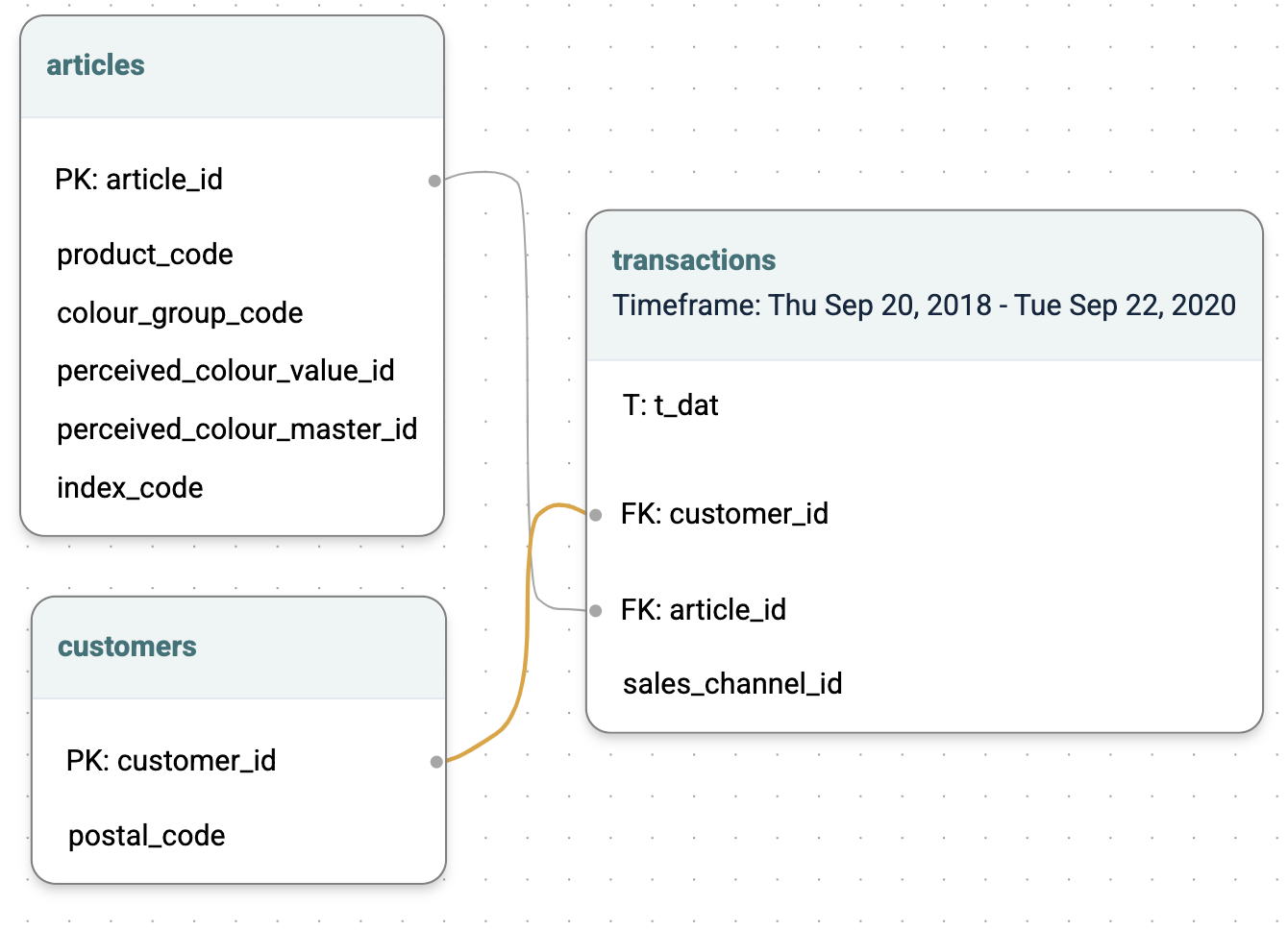The width and height of the screenshot is (1288, 930).
Task: Select the index_code column
Action: (130, 488)
